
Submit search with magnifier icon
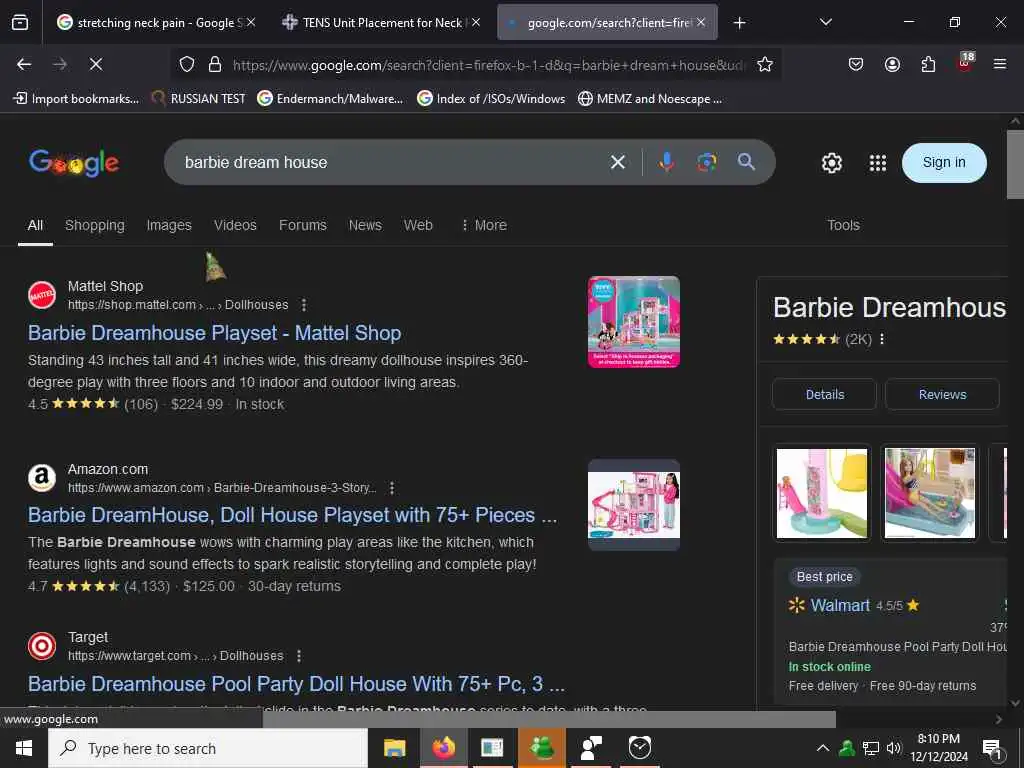tap(746, 162)
